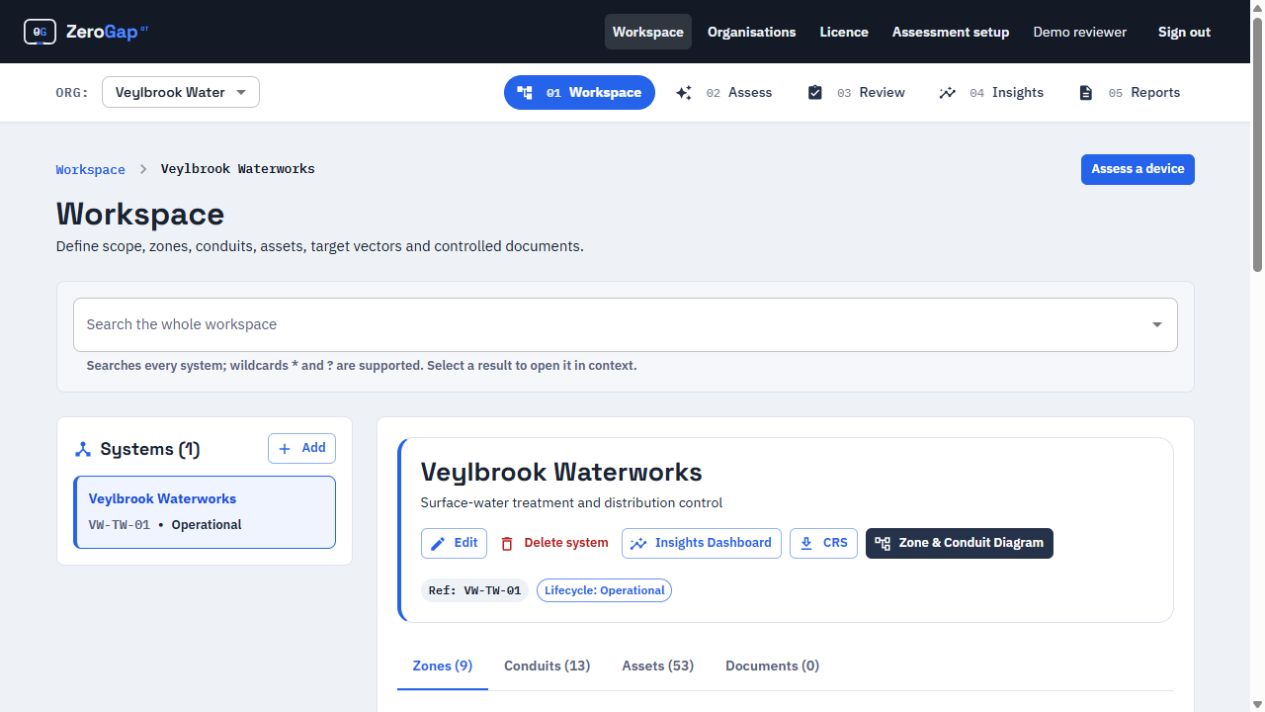Open the ORG Veylbrook Water dropdown
1265x712 pixels.
click(x=181, y=92)
